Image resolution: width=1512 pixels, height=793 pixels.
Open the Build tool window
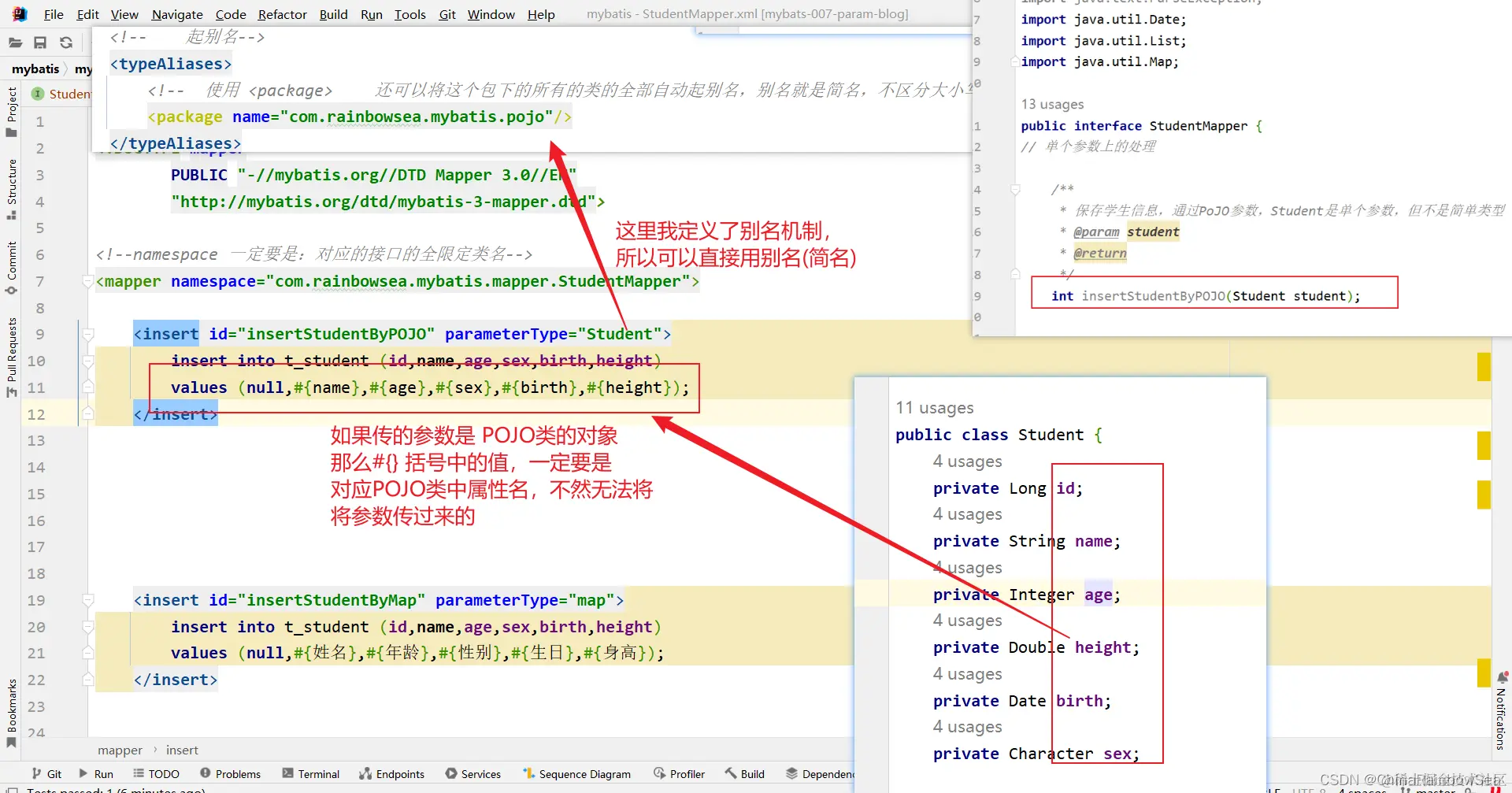tap(744, 774)
